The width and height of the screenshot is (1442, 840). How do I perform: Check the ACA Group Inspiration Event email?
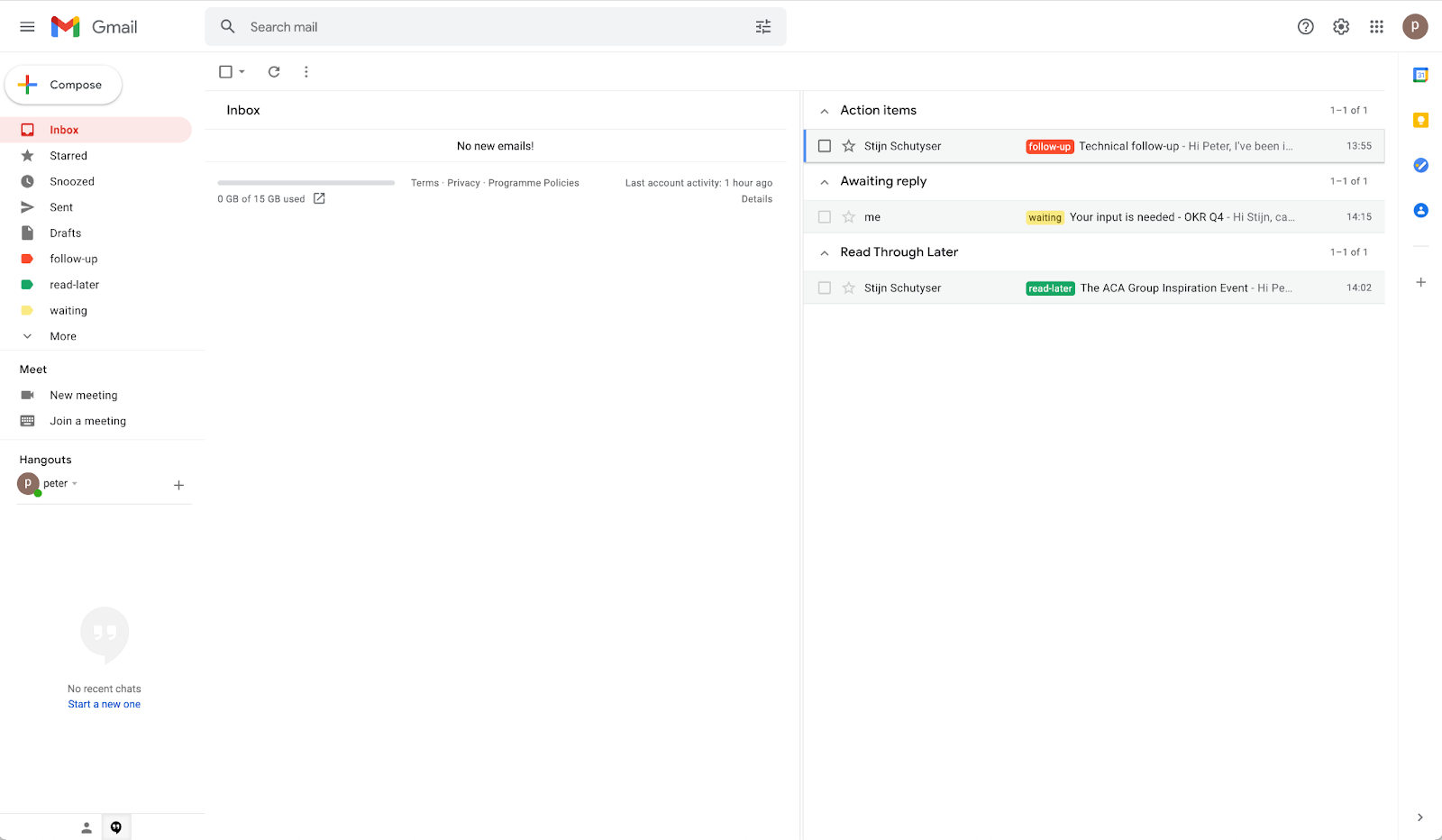825,288
